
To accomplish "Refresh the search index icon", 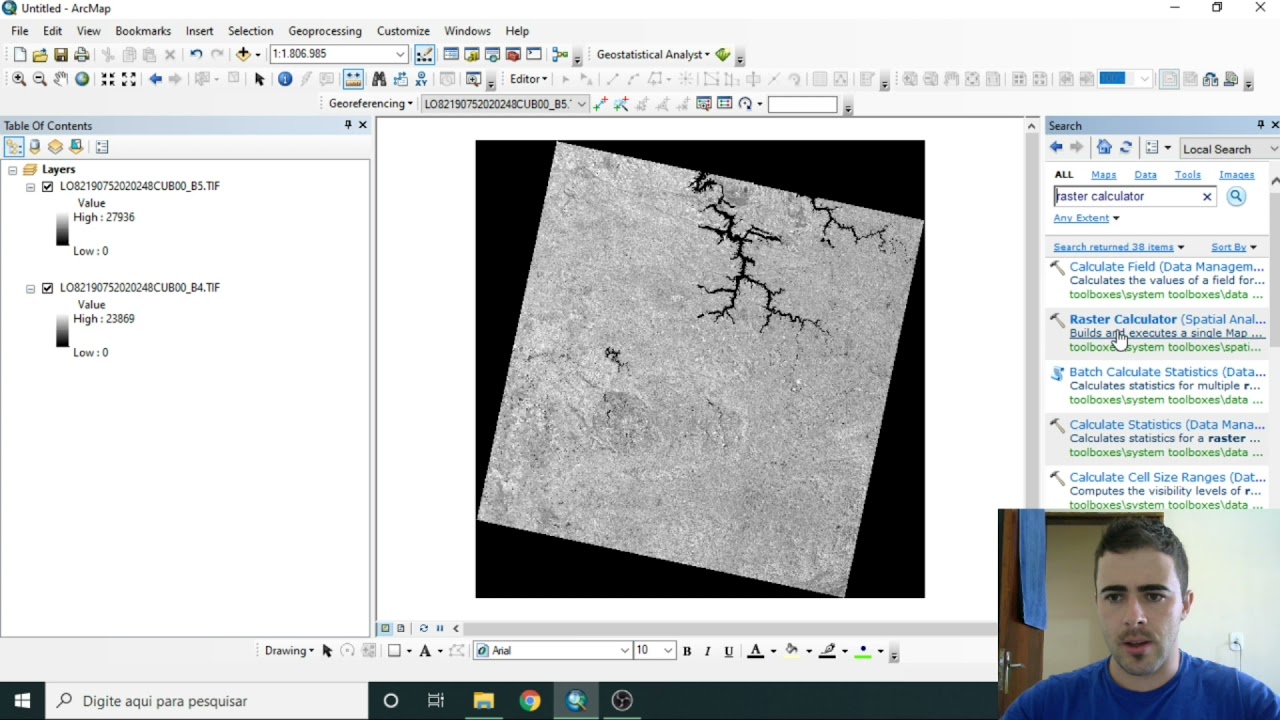I will 1125,148.
